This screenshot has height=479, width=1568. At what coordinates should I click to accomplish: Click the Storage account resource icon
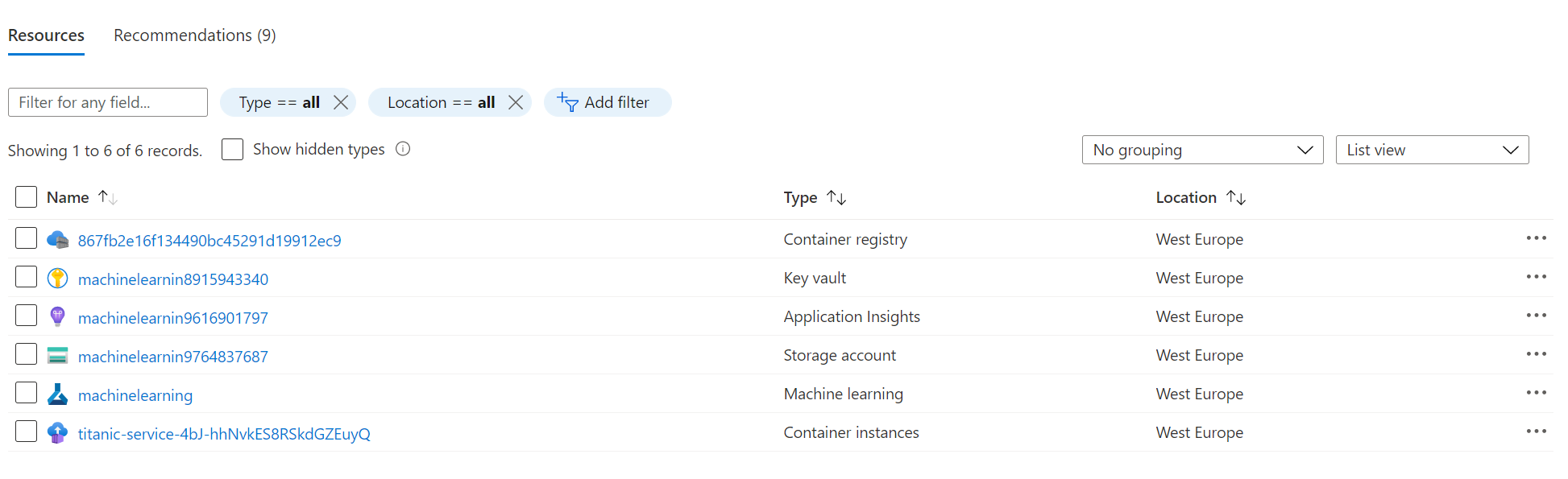(x=57, y=355)
